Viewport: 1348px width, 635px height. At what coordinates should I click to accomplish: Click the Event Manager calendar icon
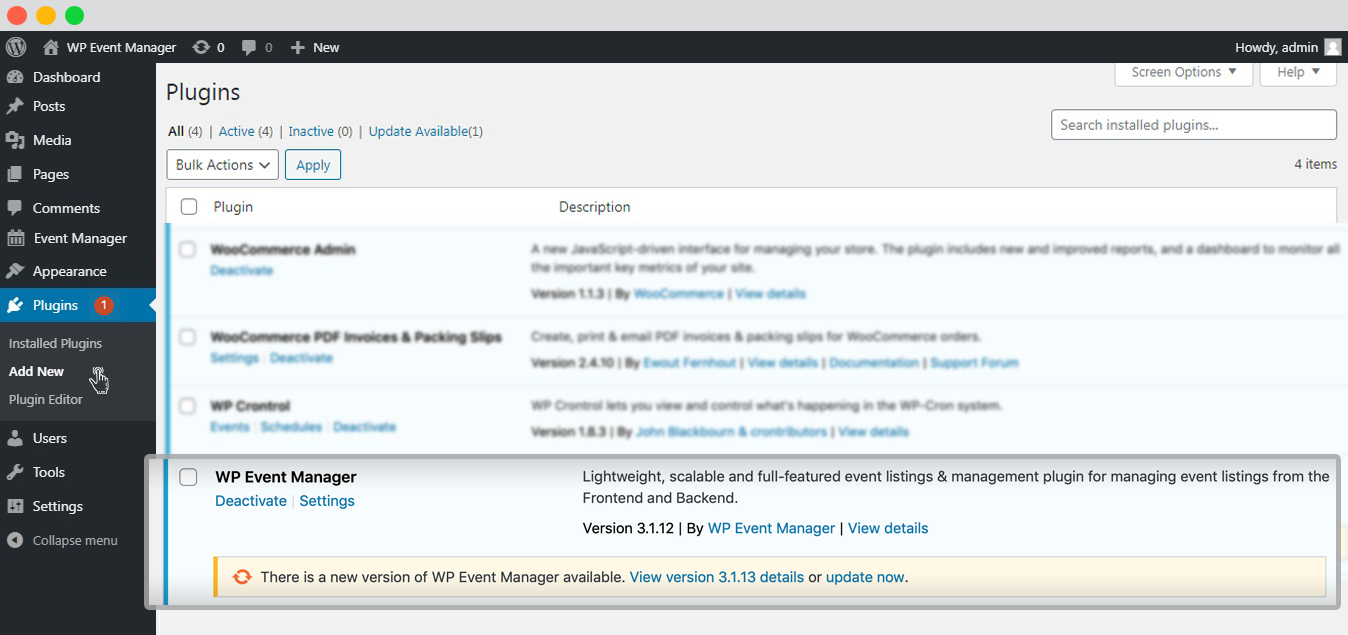(15, 238)
